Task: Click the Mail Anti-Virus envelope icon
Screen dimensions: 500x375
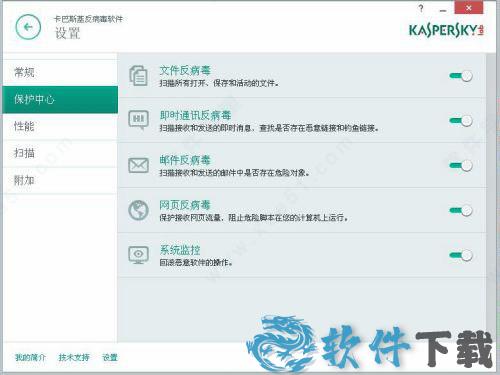Action: (x=138, y=165)
